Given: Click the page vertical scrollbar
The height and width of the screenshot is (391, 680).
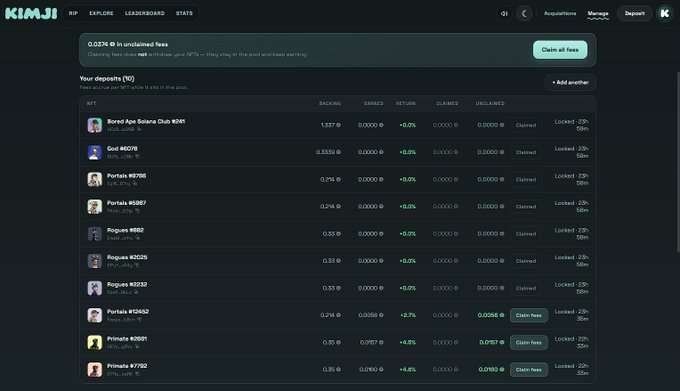Looking at the screenshot, I should [678, 162].
